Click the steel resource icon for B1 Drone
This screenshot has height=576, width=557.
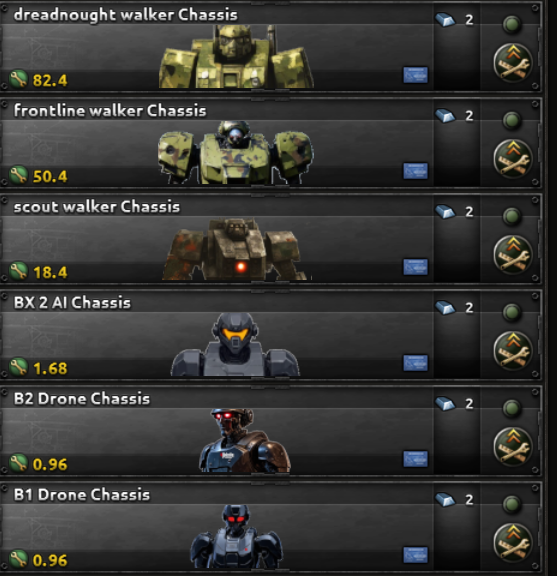445,500
